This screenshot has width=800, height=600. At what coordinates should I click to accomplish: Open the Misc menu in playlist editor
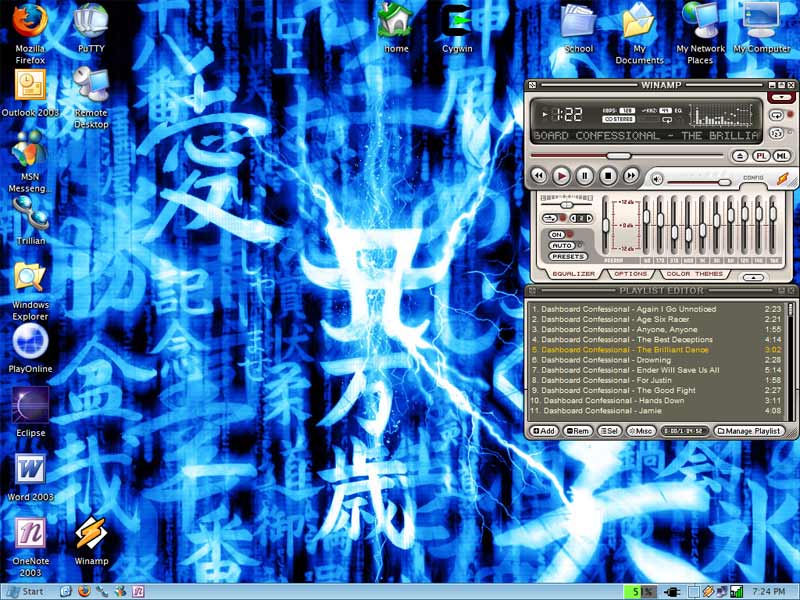coord(641,431)
